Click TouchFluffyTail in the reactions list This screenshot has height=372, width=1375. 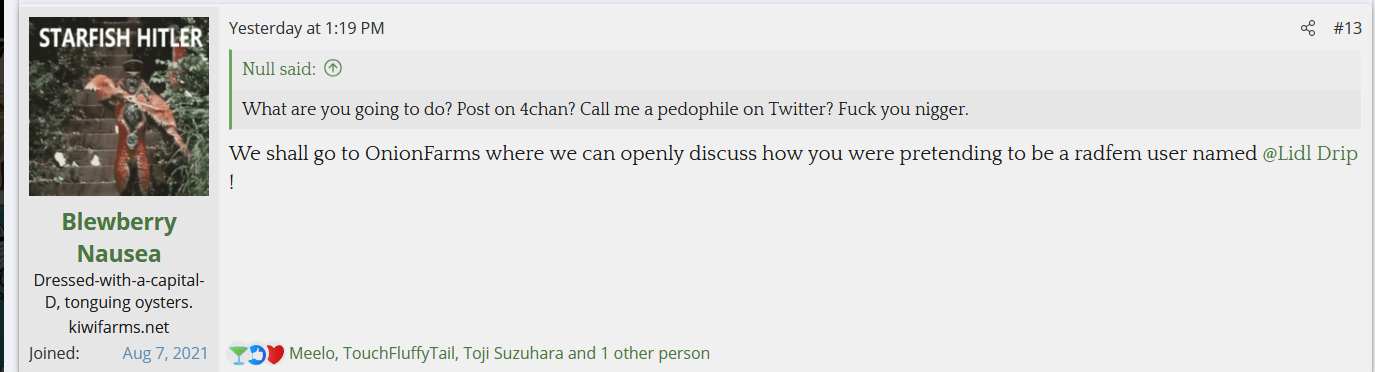tap(399, 353)
